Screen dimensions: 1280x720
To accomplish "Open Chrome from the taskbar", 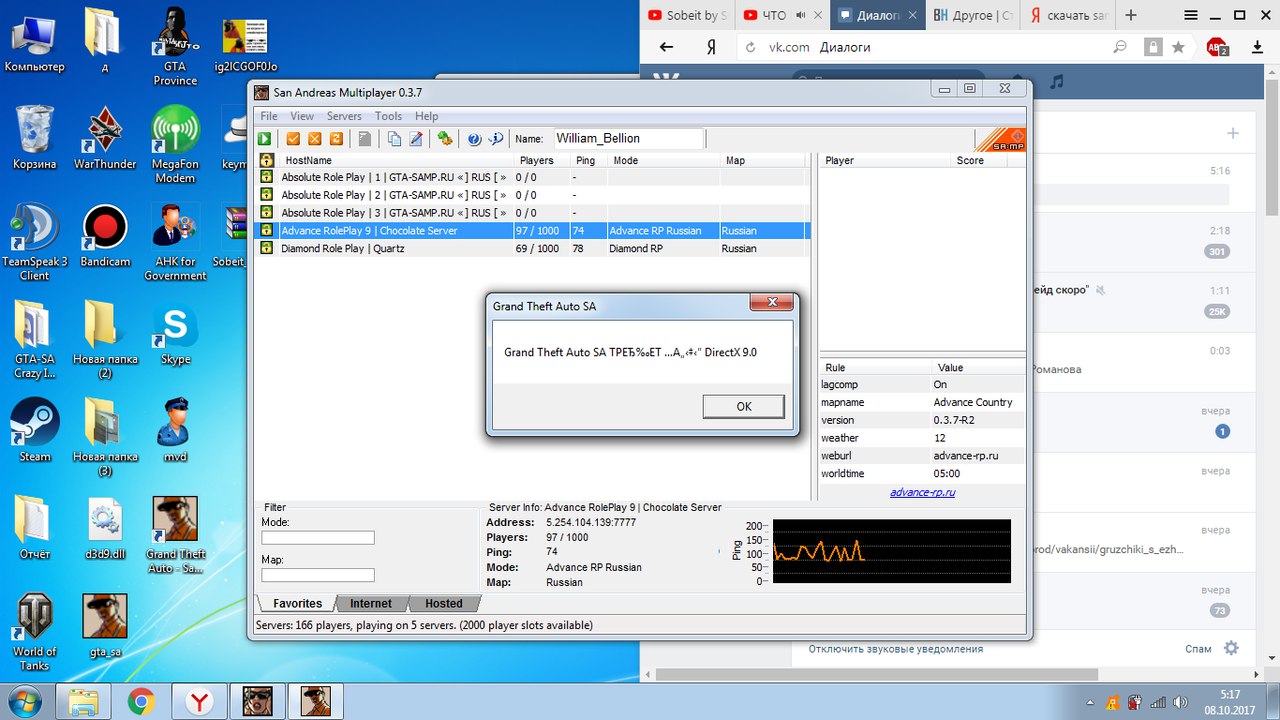I will [x=141, y=701].
